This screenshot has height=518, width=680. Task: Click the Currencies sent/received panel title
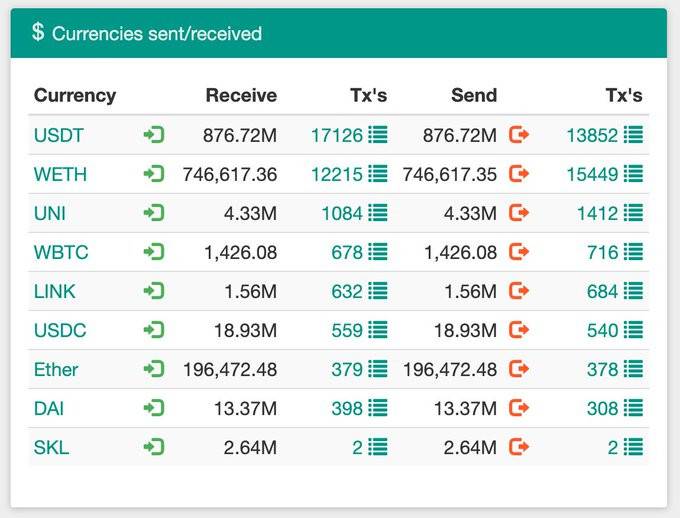(157, 34)
